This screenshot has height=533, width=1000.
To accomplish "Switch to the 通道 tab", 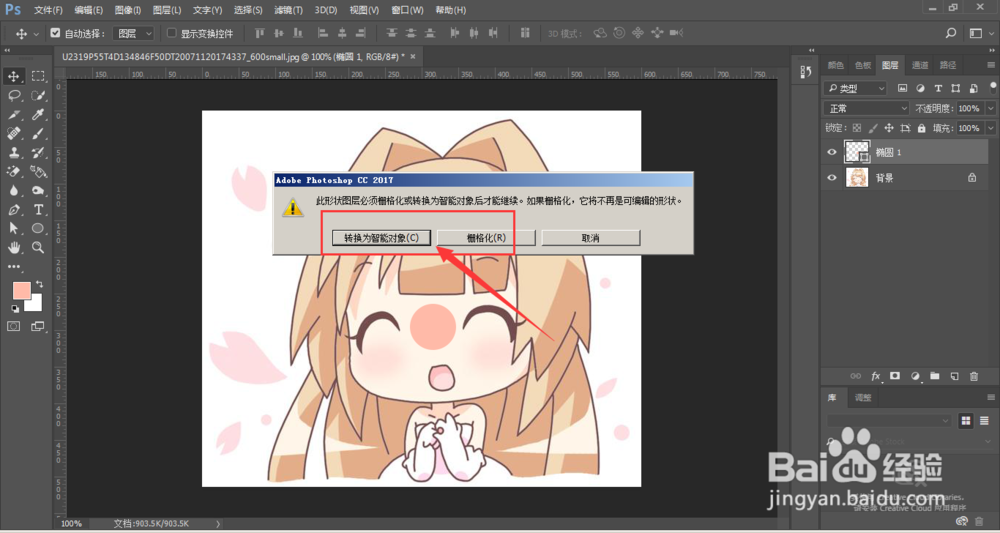I will point(920,65).
